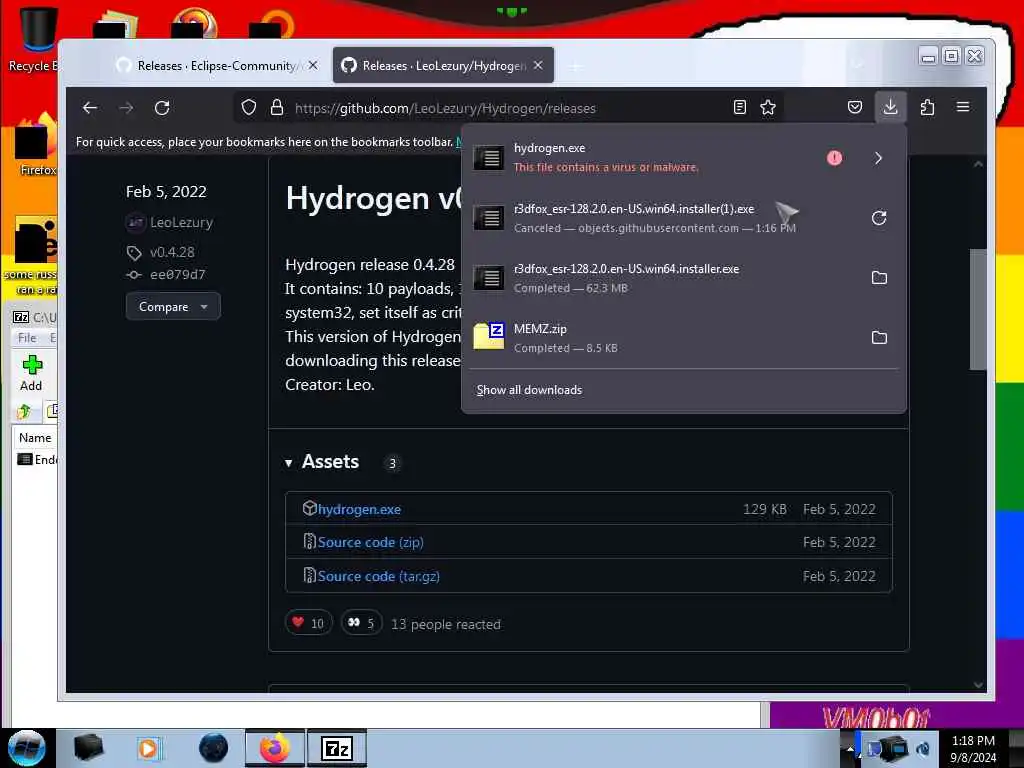This screenshot has width=1024, height=768.
Task: Click Show all downloads
Action: coord(529,390)
